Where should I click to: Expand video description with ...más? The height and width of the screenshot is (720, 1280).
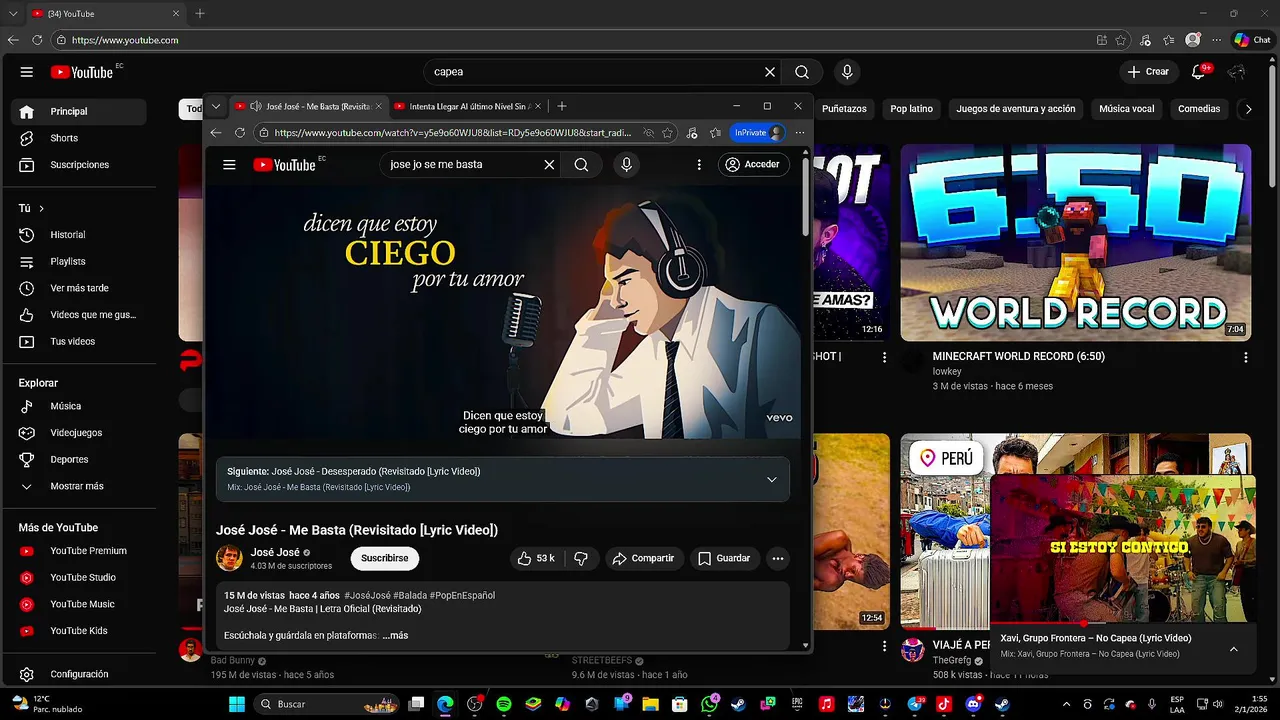(x=395, y=635)
